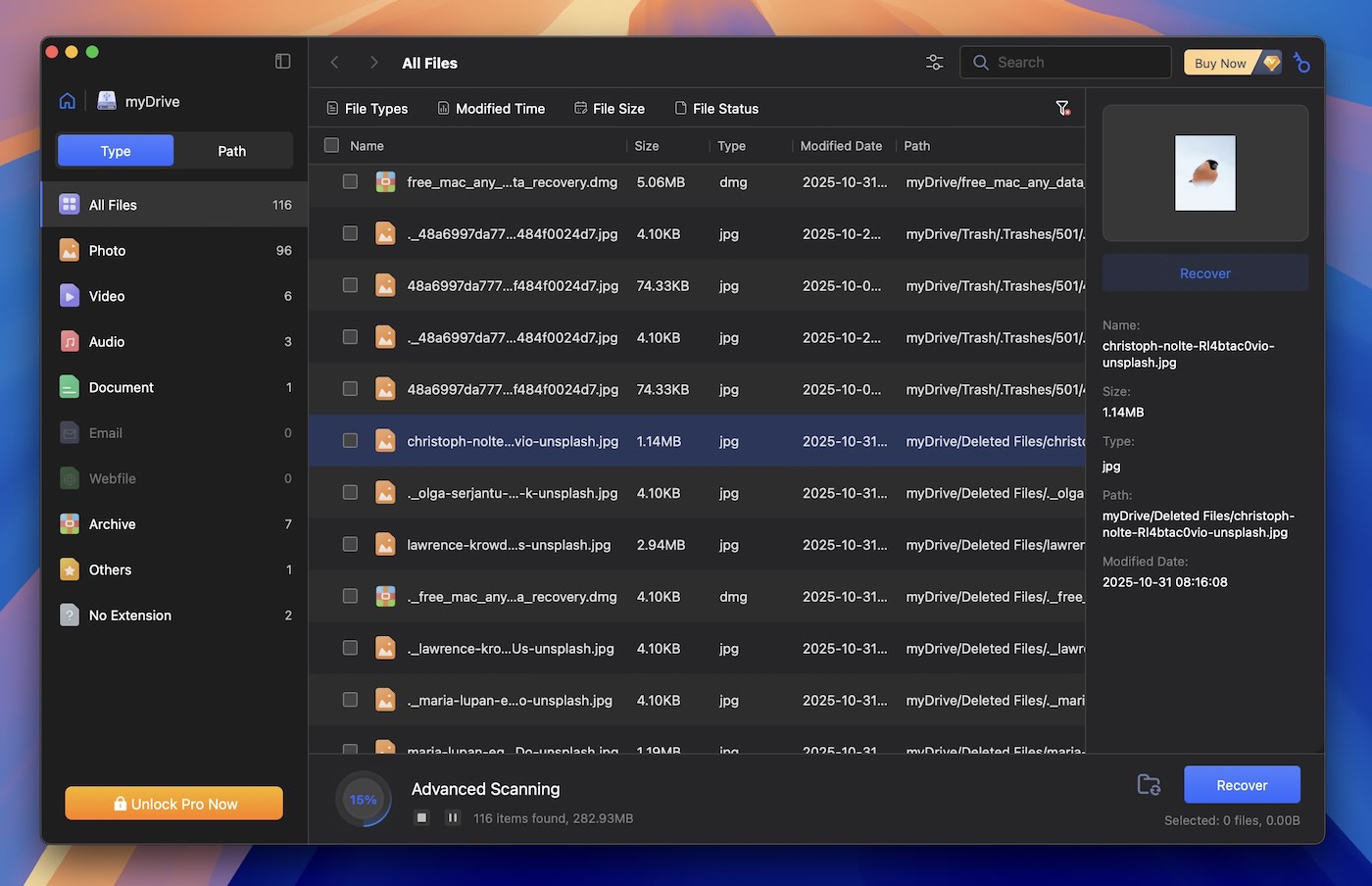The height and width of the screenshot is (886, 1372).
Task: Click the account icon beside Buy Now
Action: (1301, 63)
